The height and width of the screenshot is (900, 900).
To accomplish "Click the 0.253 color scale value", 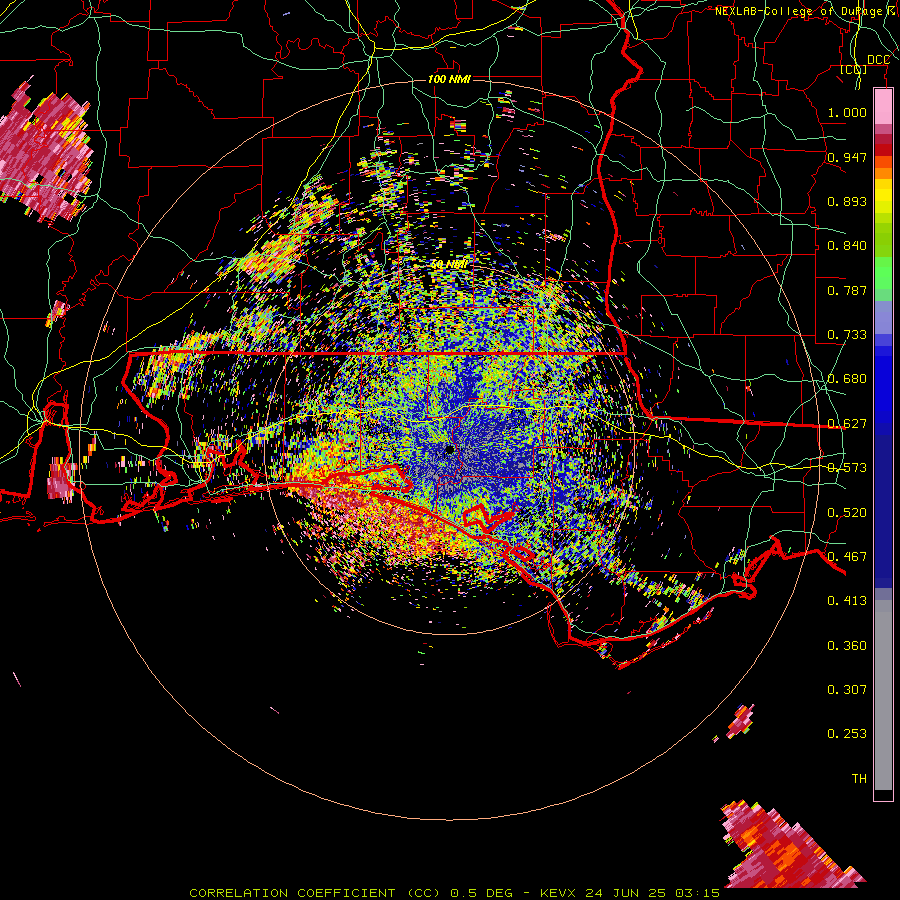I will tap(847, 734).
